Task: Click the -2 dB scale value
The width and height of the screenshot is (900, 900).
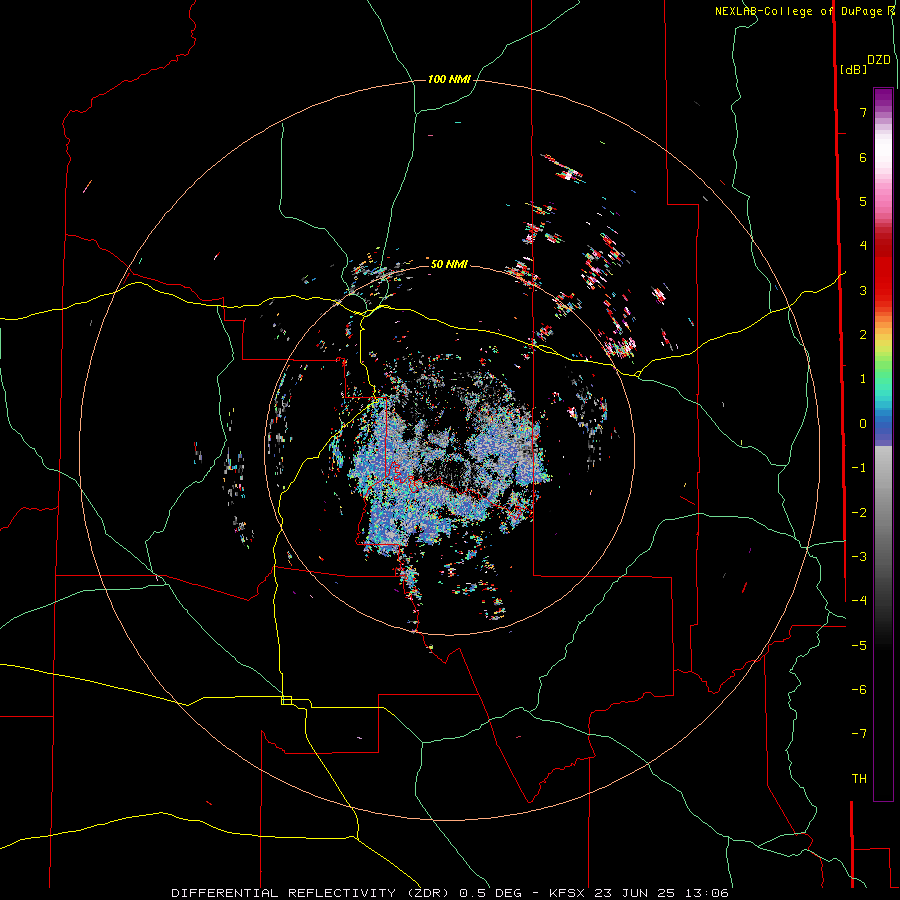Action: 859,513
